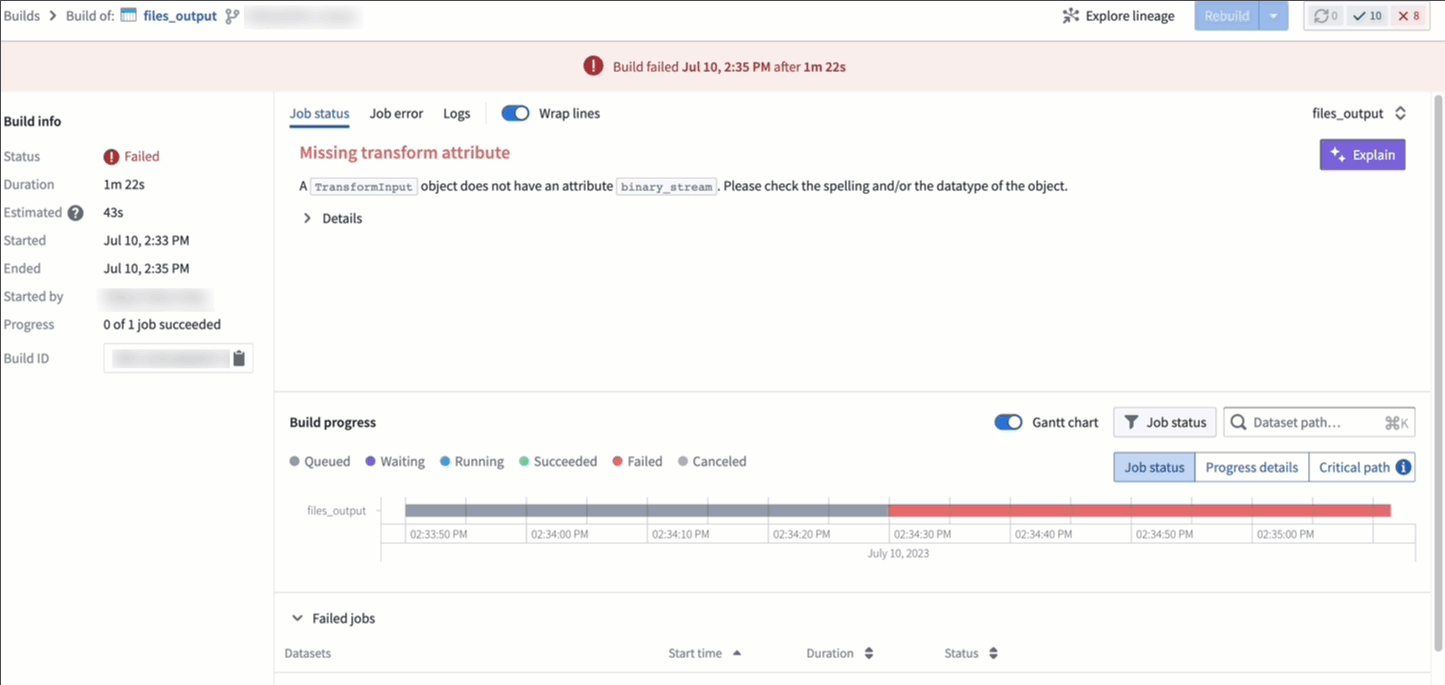Viewport: 1445px width, 685px height.
Task: Click the binary_stream code label
Action: click(x=667, y=187)
